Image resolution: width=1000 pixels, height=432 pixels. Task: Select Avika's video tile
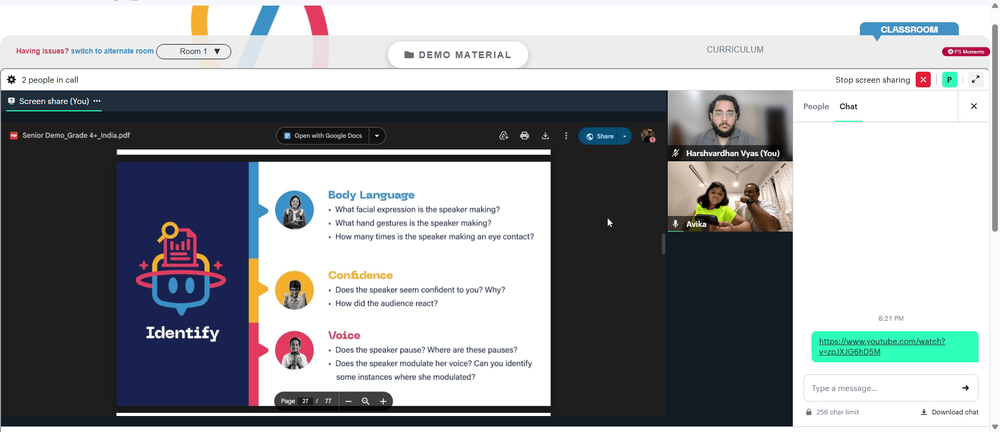[x=730, y=196]
